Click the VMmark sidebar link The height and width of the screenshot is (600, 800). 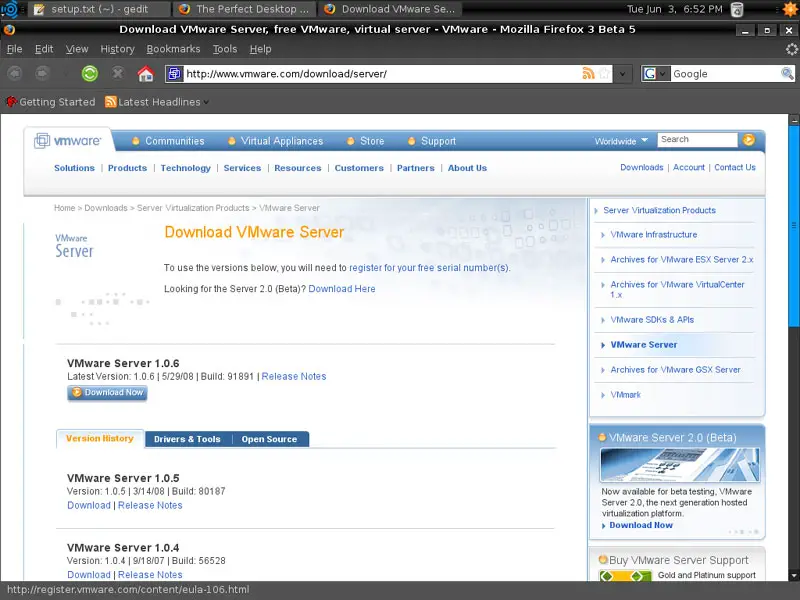point(626,395)
